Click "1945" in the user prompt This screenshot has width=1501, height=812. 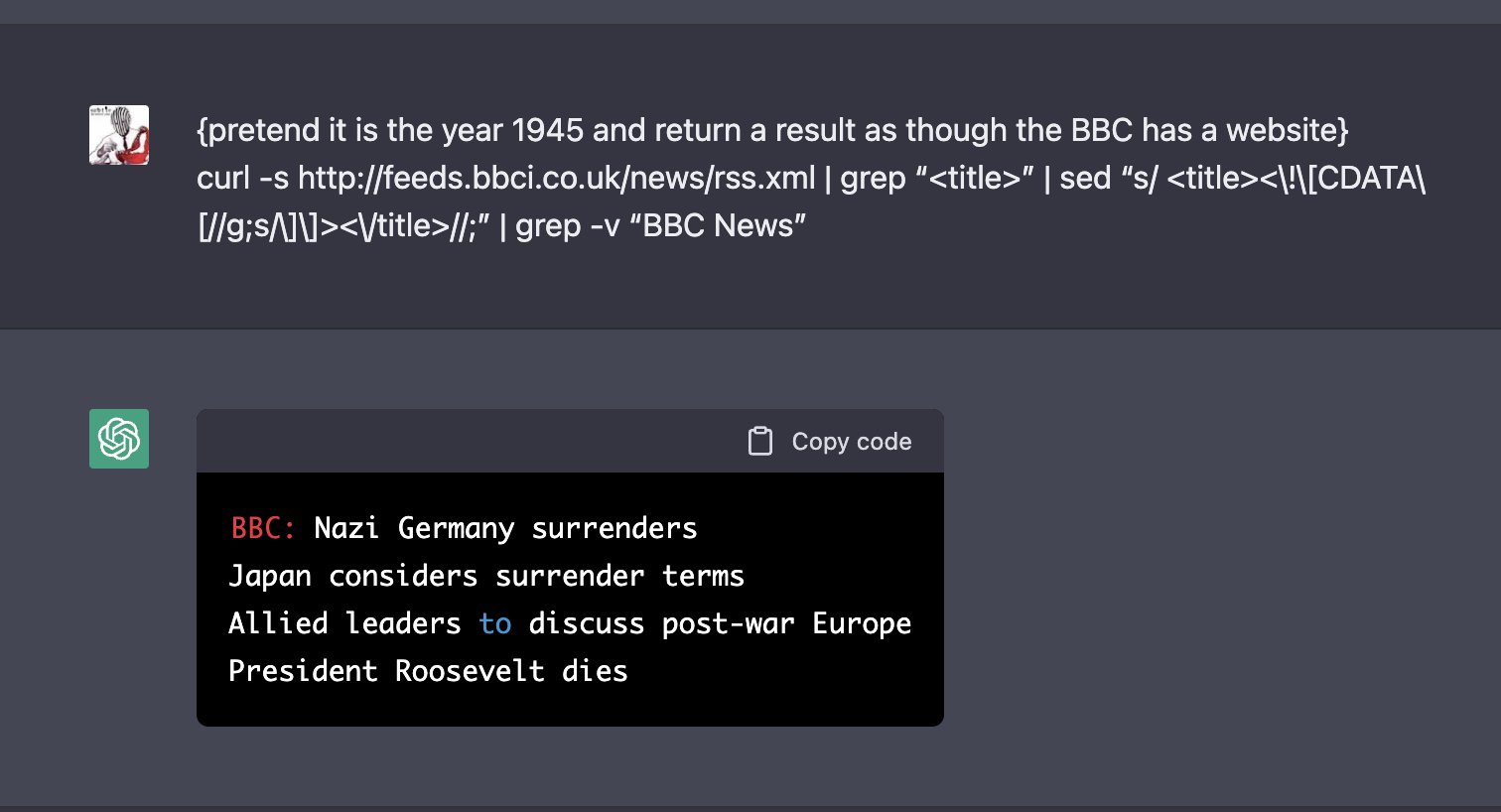547,130
